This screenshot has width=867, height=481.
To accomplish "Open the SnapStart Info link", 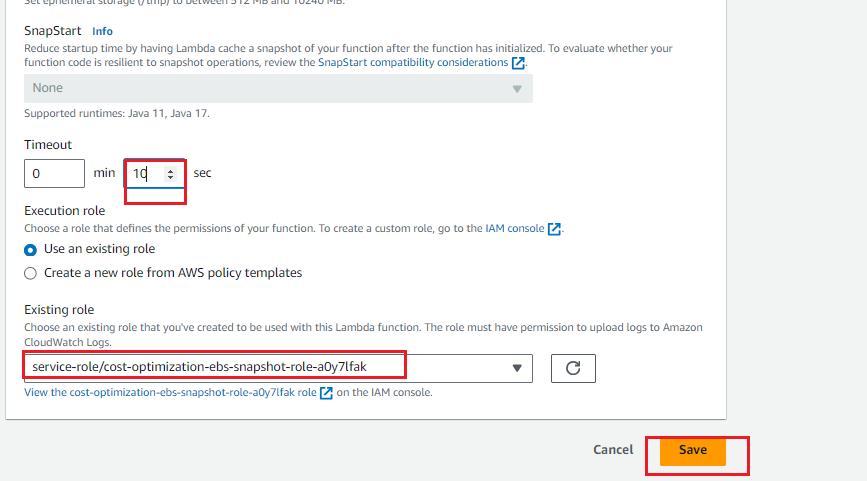I will (102, 32).
